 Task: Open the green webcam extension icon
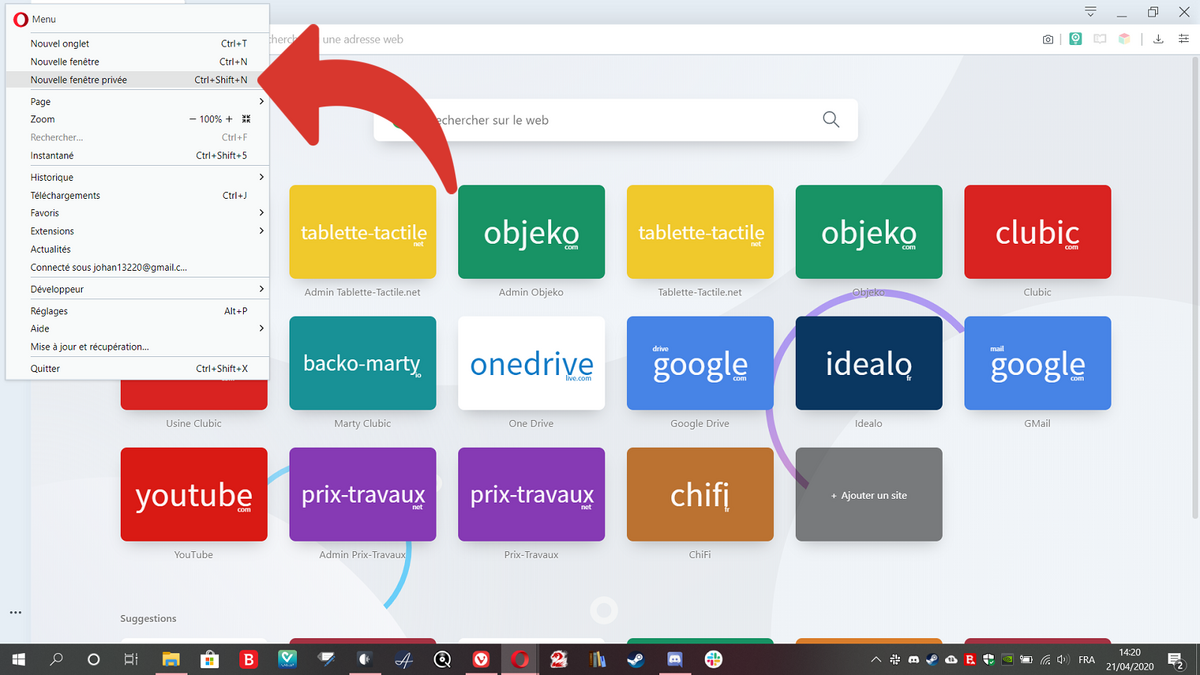pos(1075,40)
